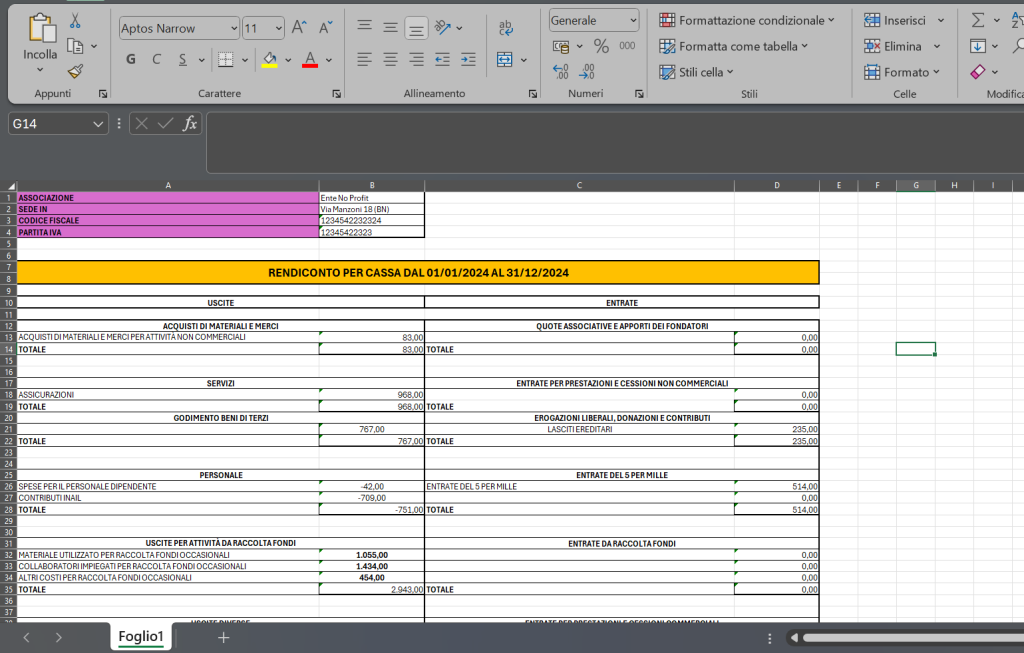Click the wrap text icon
This screenshot has width=1024, height=653.
[506, 28]
